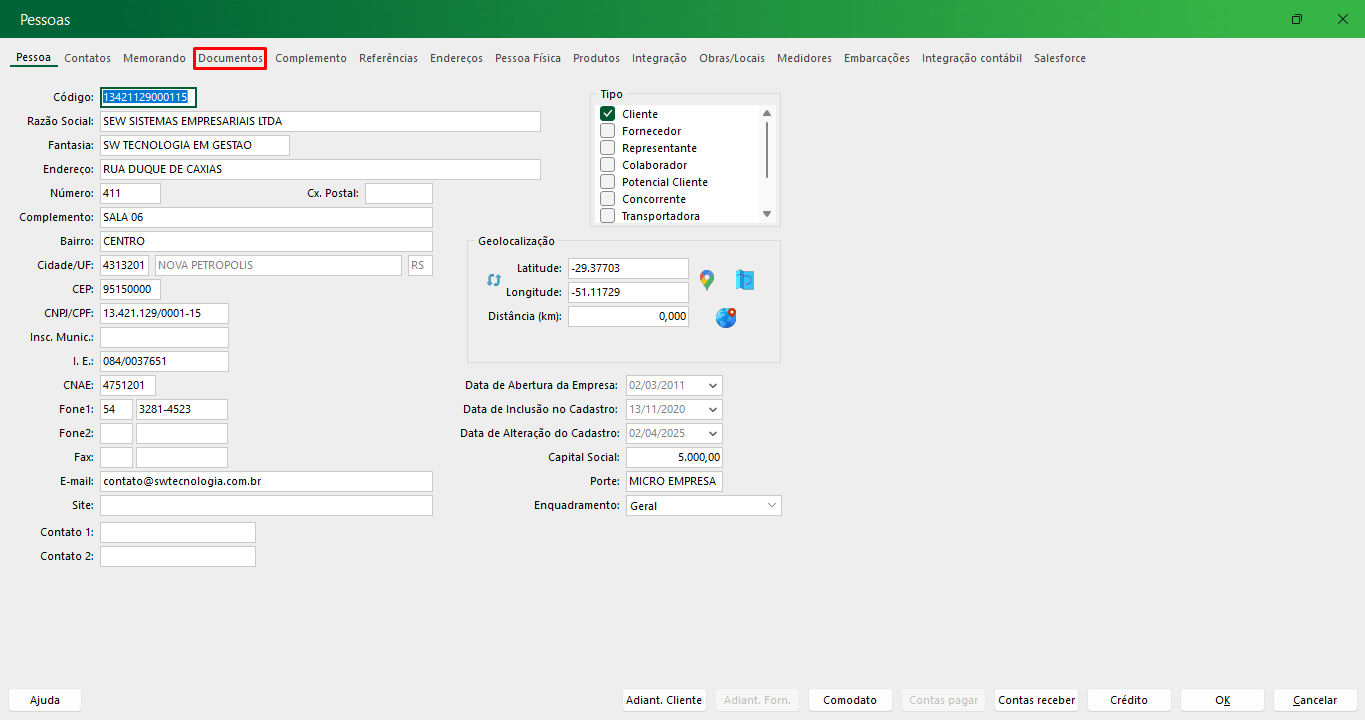1365x720 pixels.
Task: Open the Obras/Locais tab
Action: (732, 58)
